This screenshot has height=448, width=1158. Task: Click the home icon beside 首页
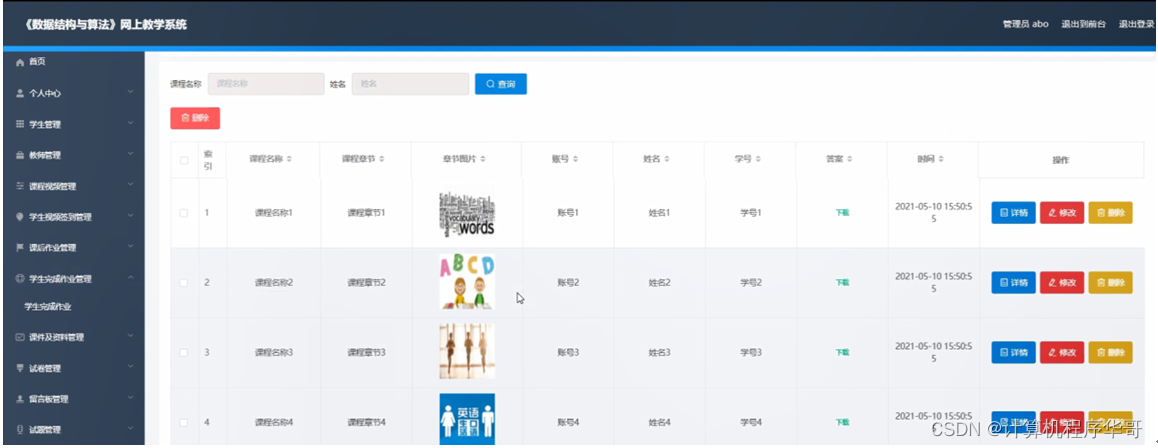pos(20,63)
